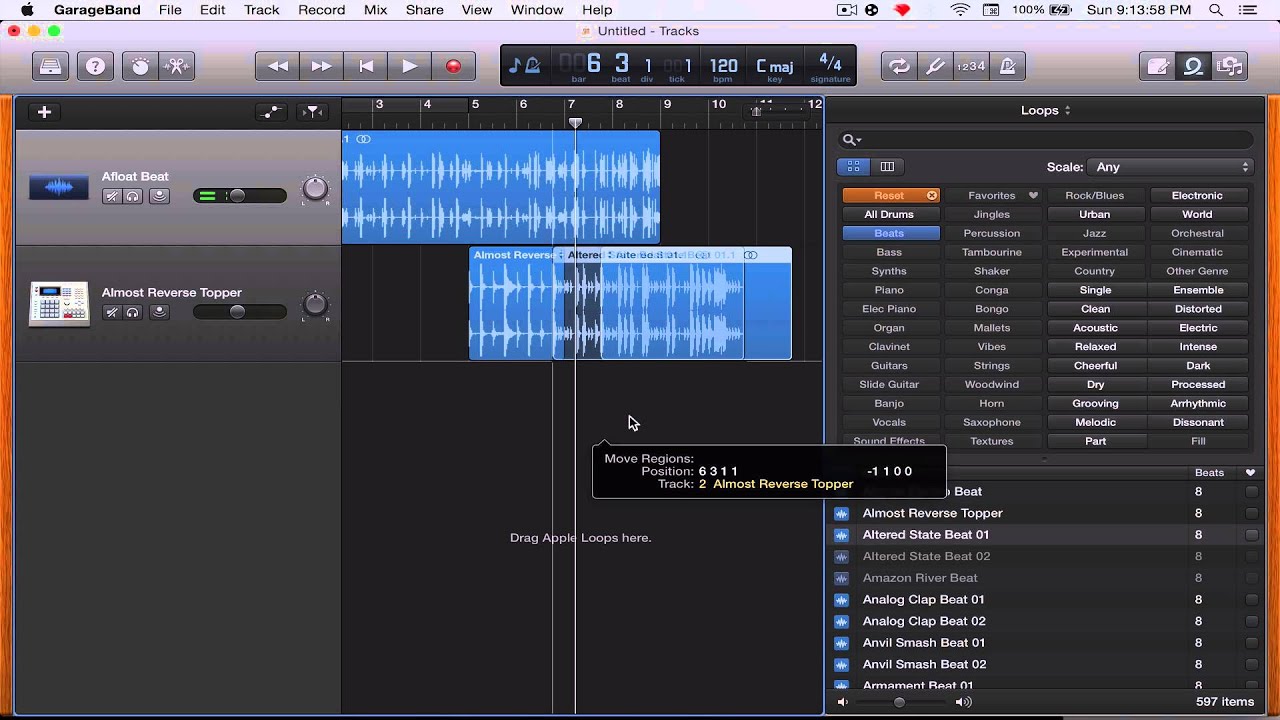Image resolution: width=1280 pixels, height=720 pixels.
Task: Adjust loop preview volume slider
Action: (900, 702)
